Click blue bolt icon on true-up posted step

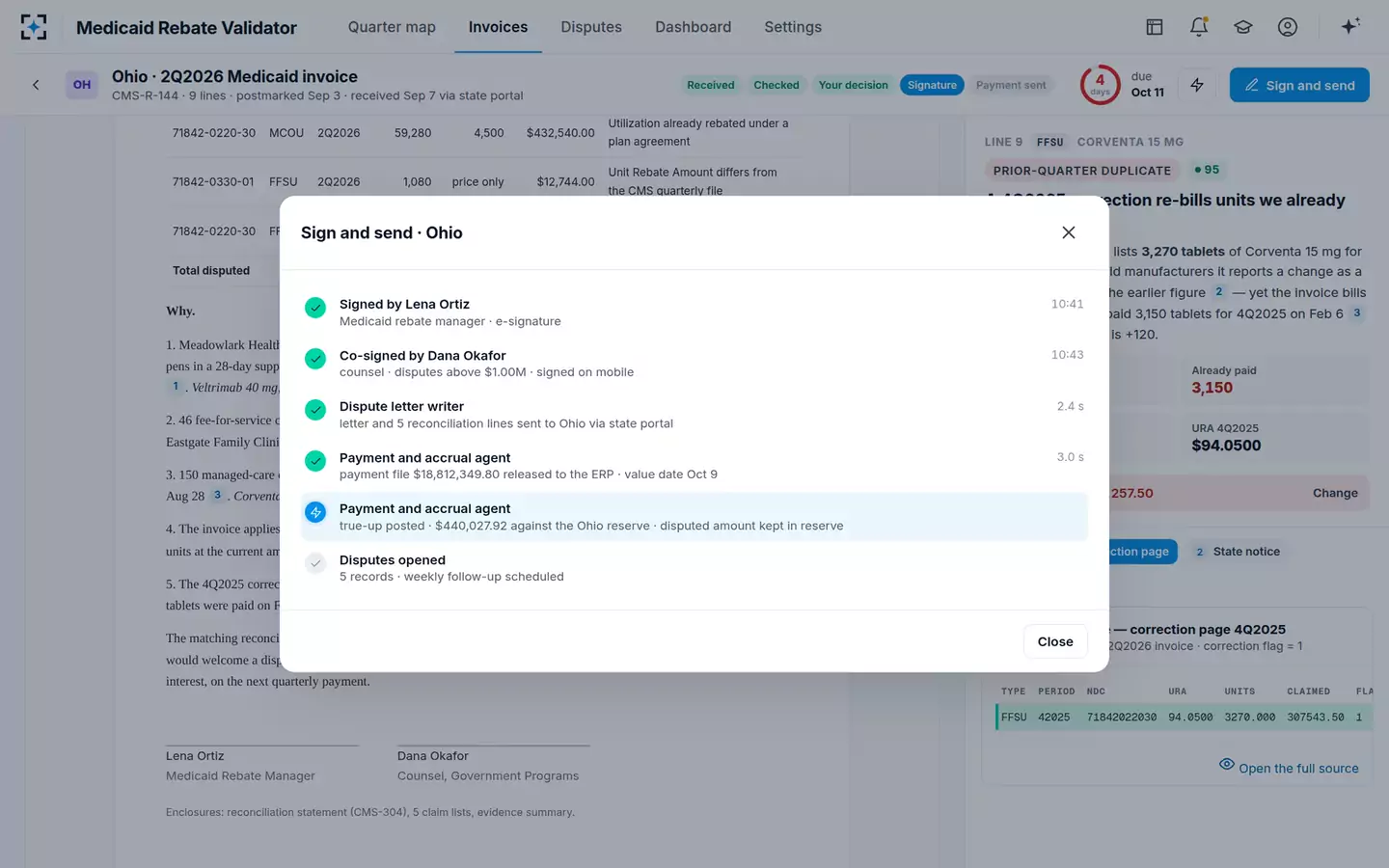click(x=315, y=512)
